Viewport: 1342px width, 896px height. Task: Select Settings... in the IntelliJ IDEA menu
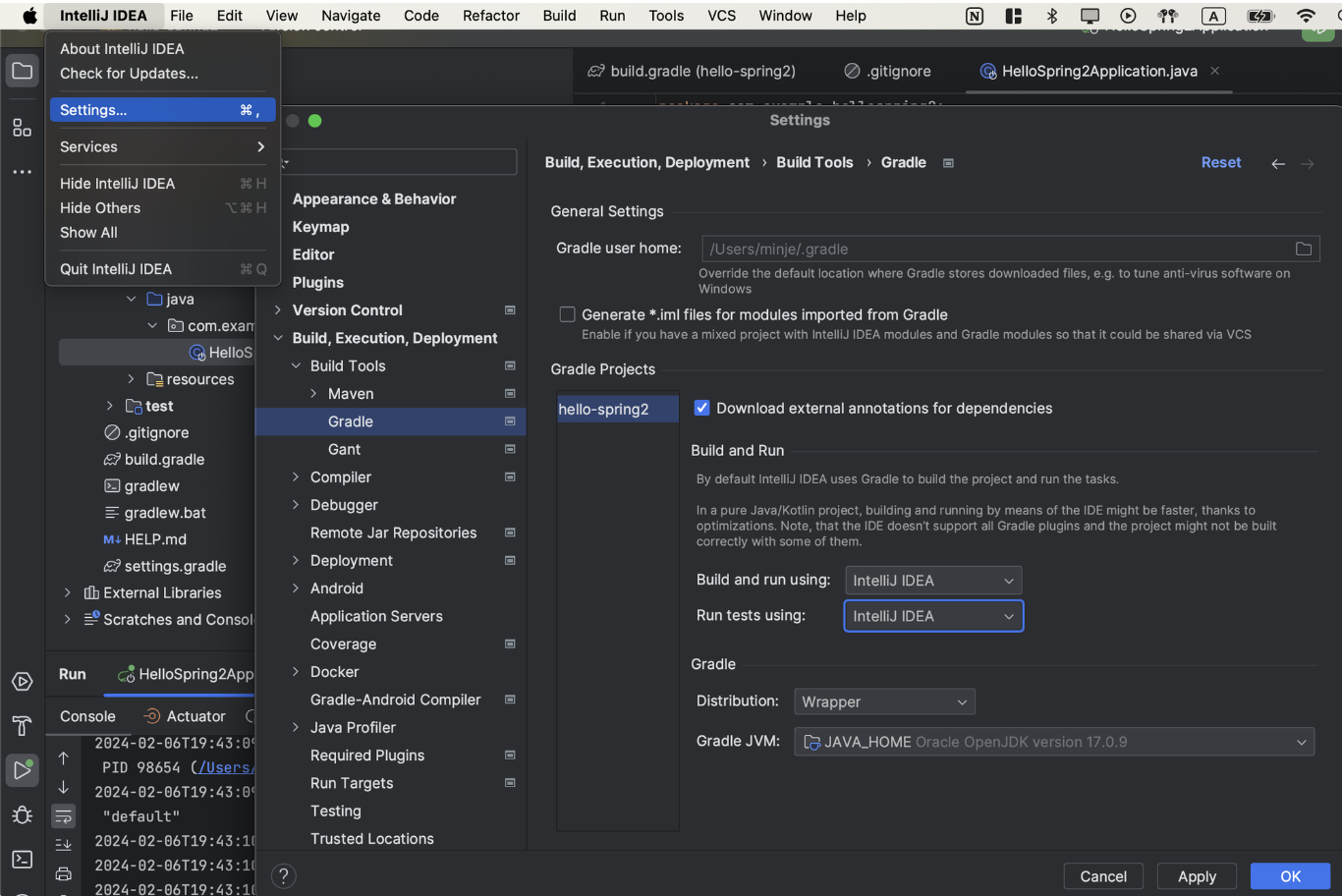point(162,110)
